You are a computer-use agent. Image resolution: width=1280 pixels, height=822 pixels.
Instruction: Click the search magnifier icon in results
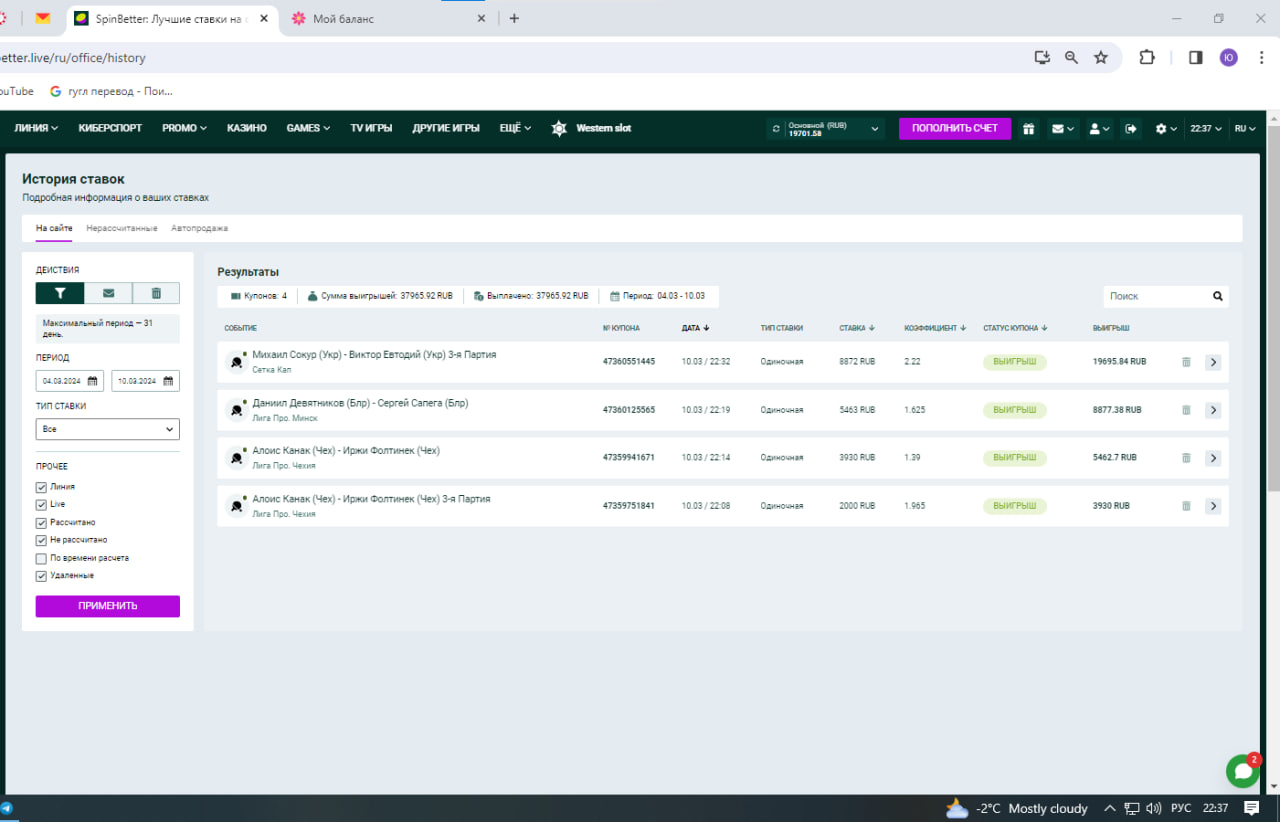1218,296
